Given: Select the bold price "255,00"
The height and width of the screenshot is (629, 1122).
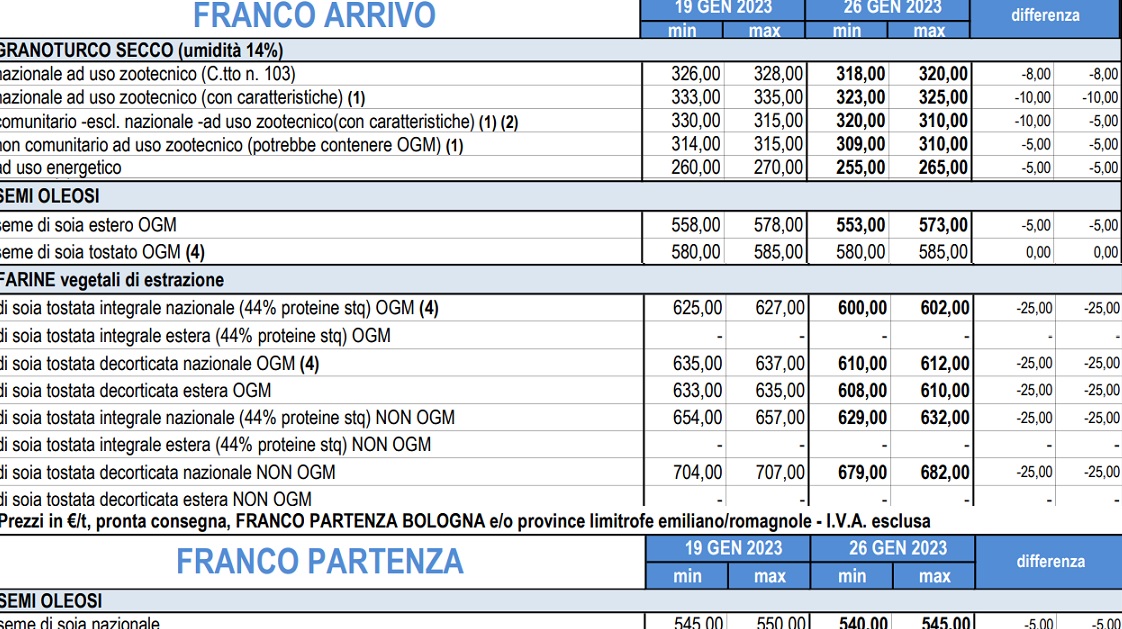Looking at the screenshot, I should pyautogui.click(x=861, y=167).
